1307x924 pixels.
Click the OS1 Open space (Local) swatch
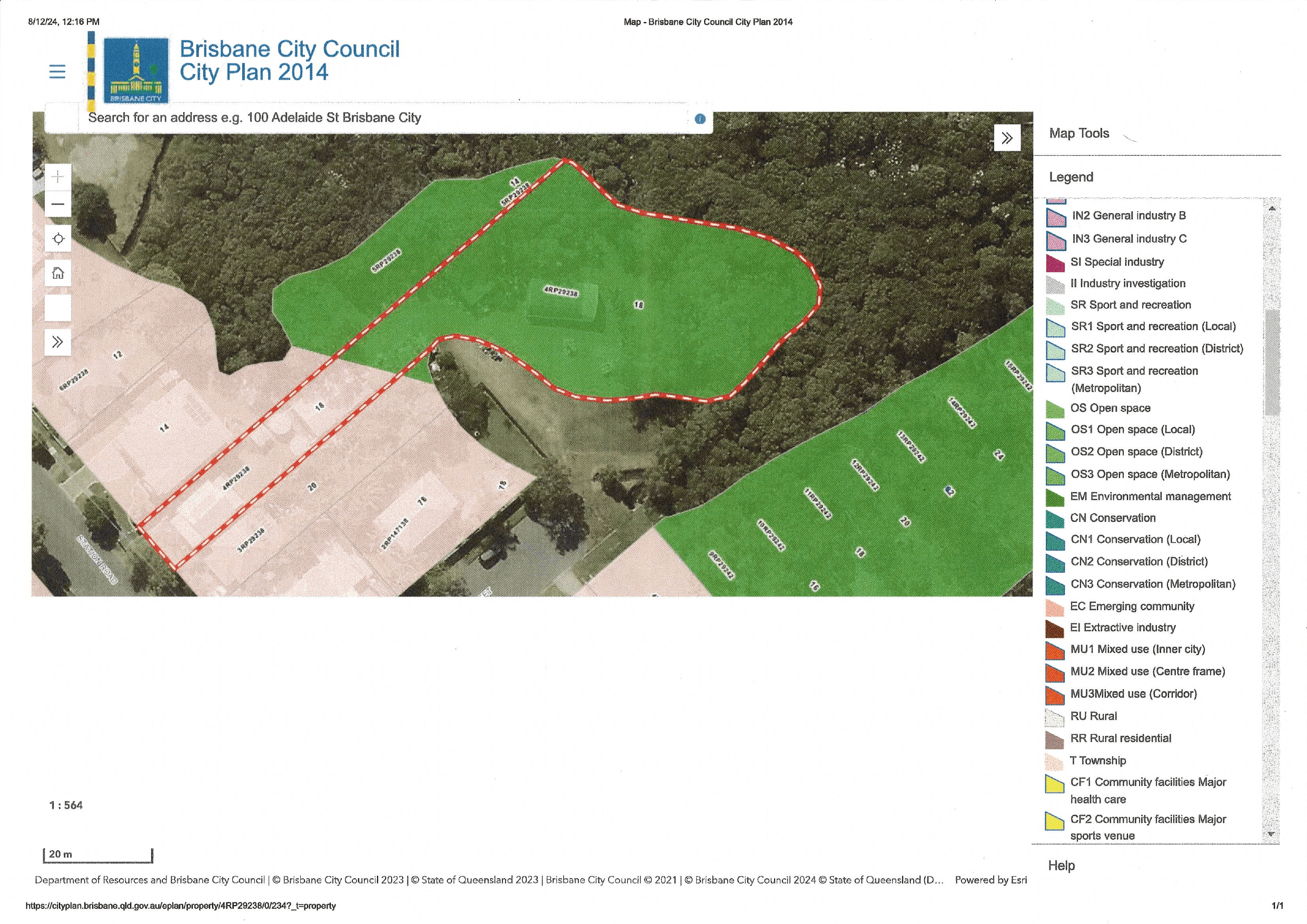tap(1056, 431)
